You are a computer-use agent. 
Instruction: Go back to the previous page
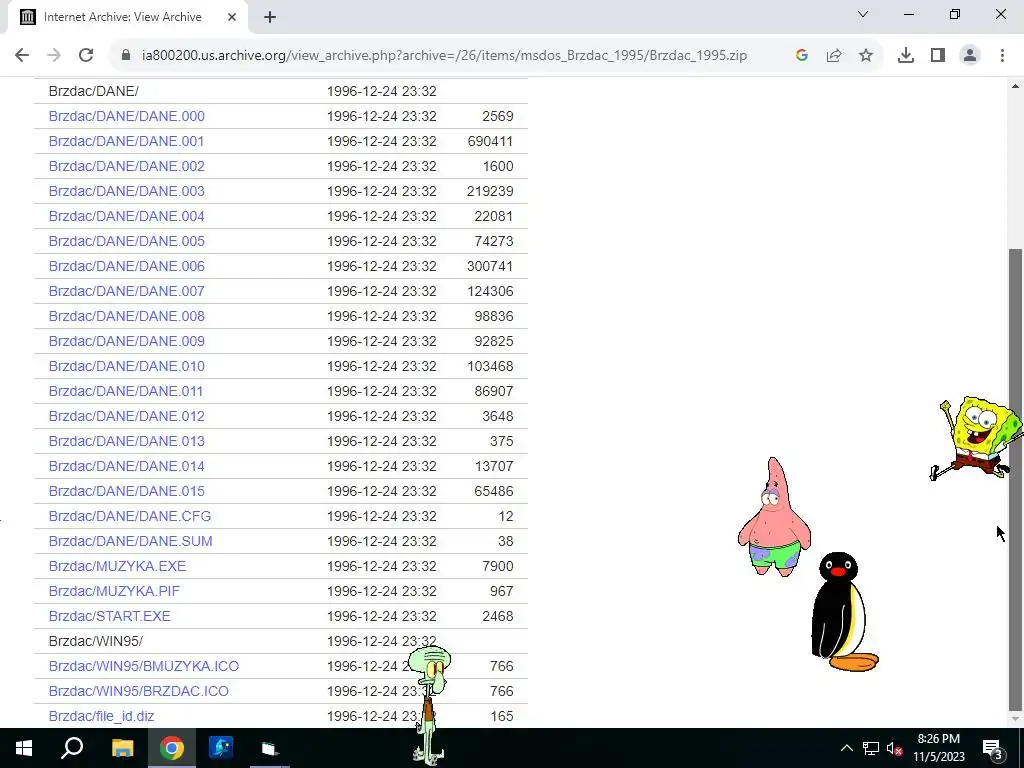22,56
